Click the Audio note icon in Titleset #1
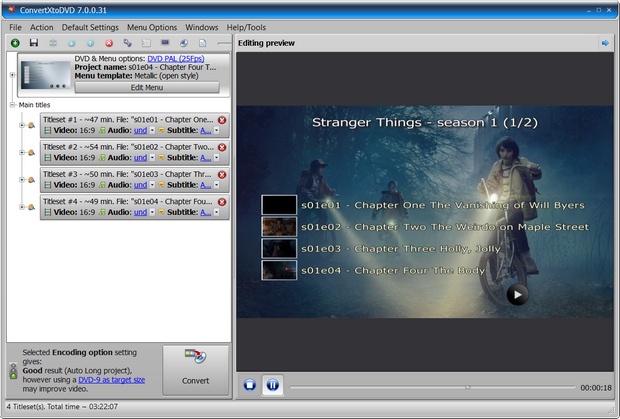 (x=102, y=130)
